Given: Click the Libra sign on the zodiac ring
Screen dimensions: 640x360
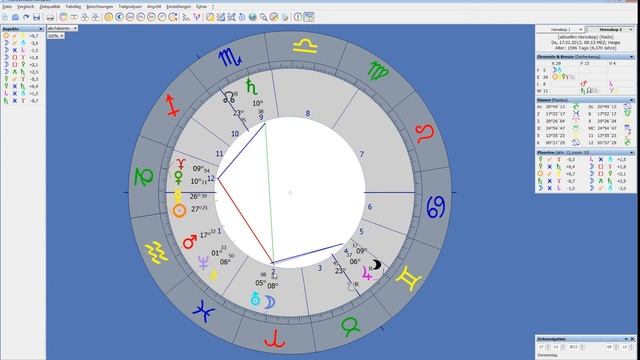Looking at the screenshot, I should 304,46.
